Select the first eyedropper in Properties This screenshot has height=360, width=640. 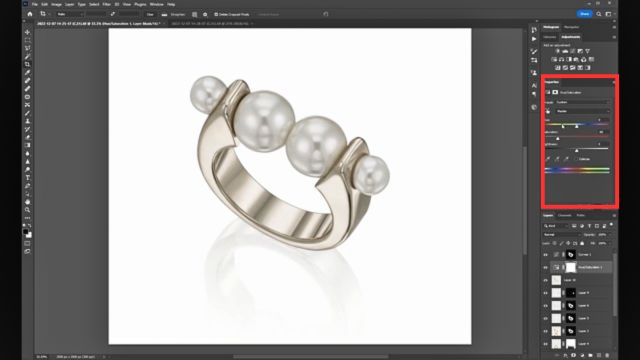click(x=548, y=159)
